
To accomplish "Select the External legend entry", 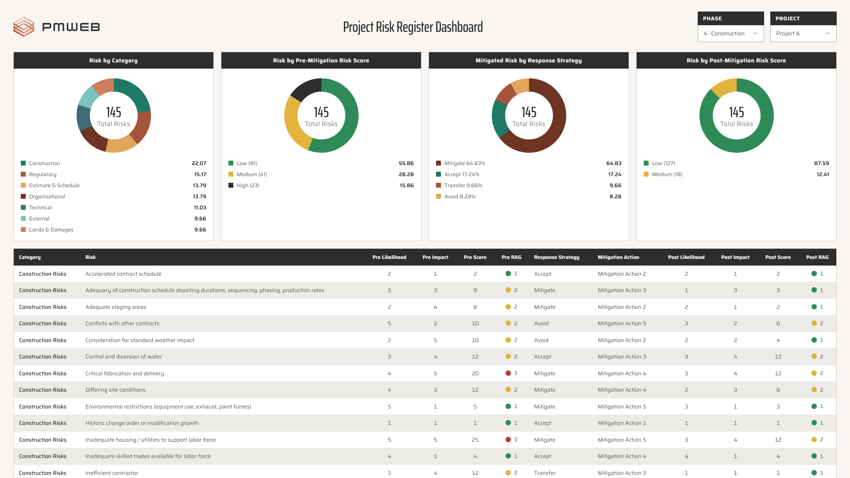I will pyautogui.click(x=35, y=219).
